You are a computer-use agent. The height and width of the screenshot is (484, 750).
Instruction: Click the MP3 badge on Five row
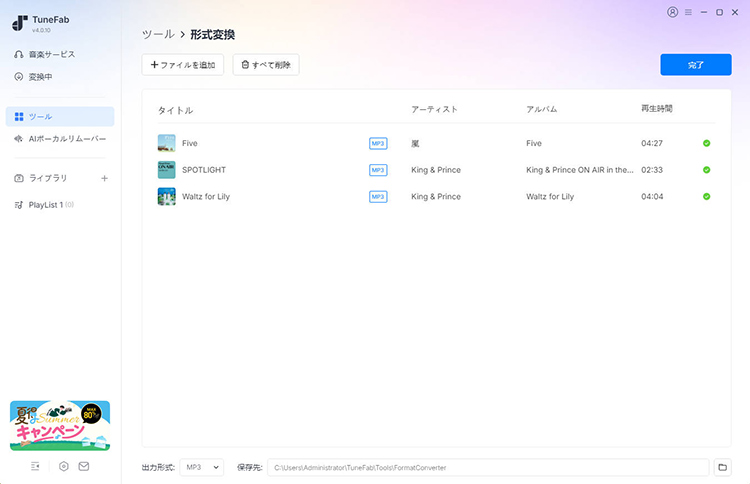378,143
